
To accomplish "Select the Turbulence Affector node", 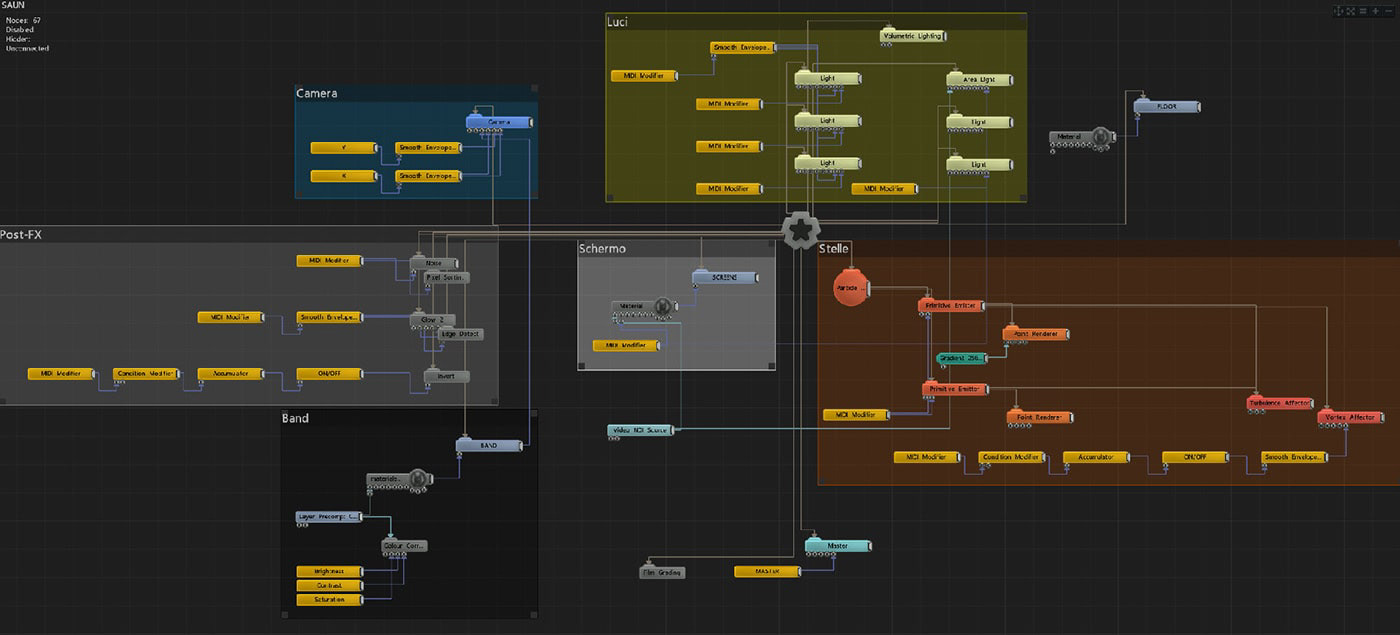I will click(1279, 403).
